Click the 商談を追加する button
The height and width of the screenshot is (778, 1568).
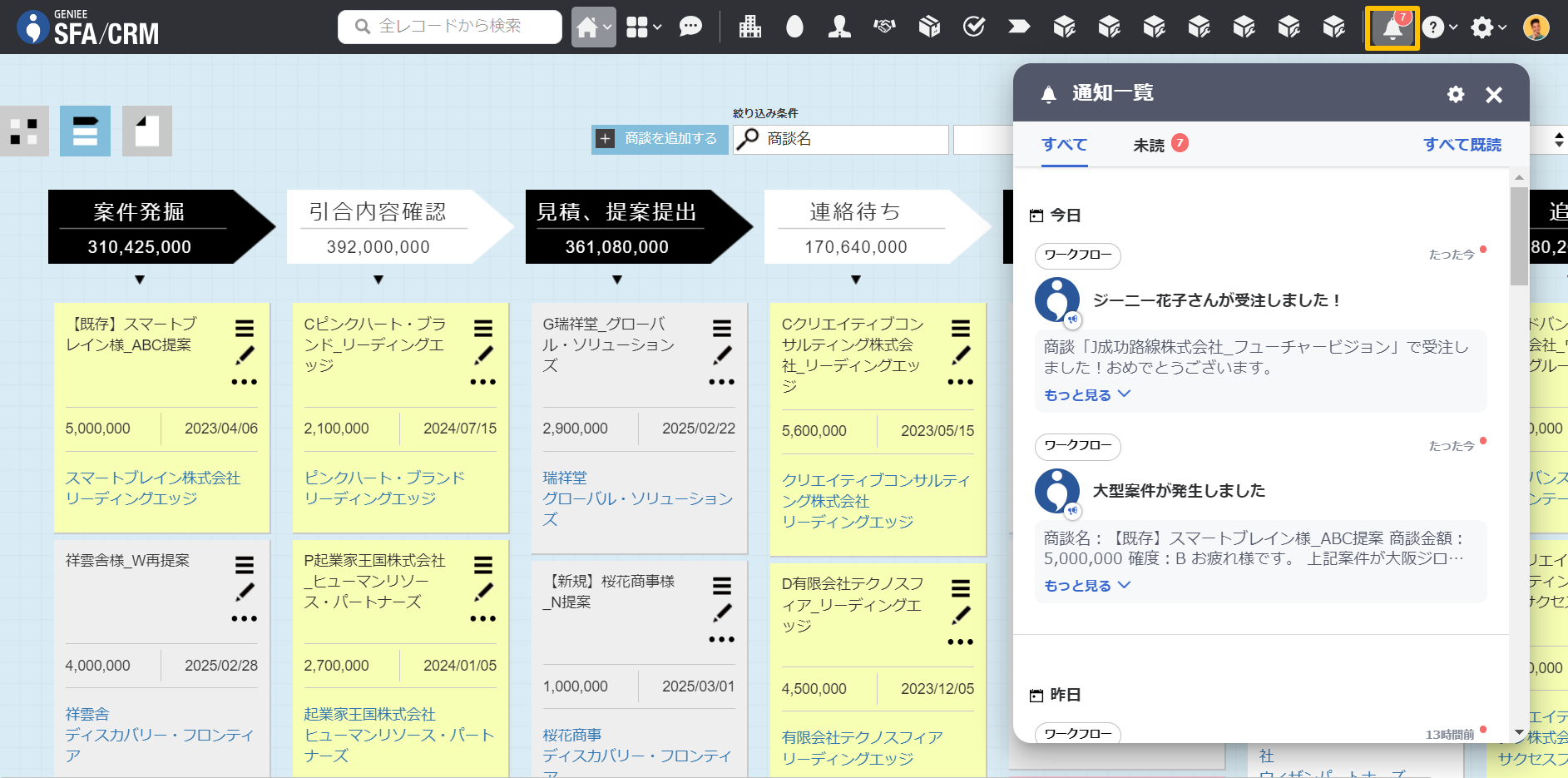point(660,139)
